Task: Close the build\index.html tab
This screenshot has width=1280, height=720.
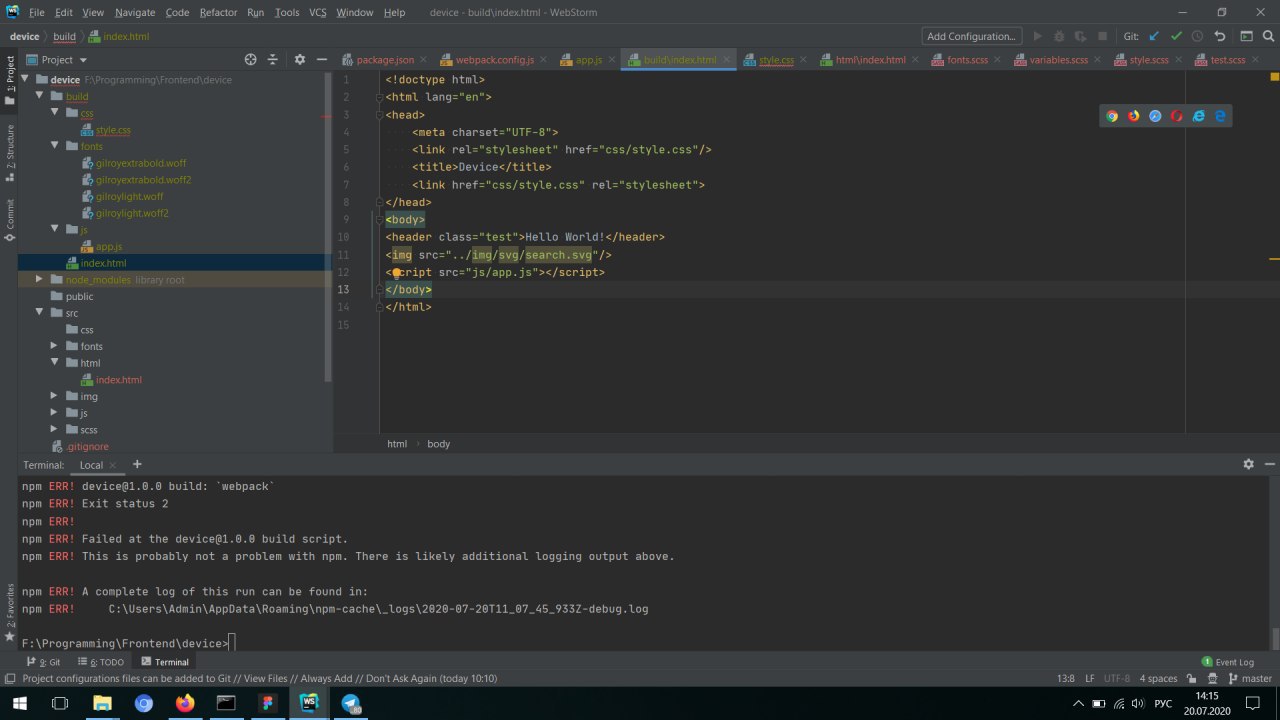Action: 726,60
